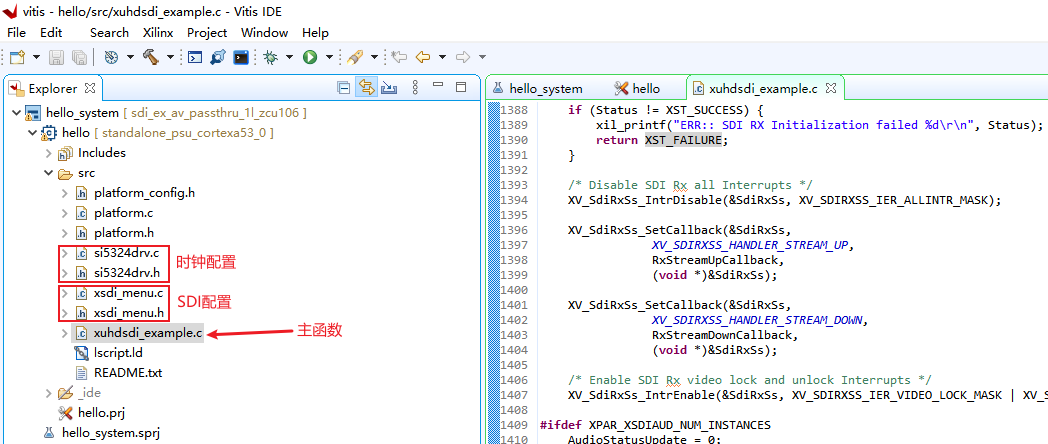Expand the xsdi_menu.c node
Screen dimensions: 1048x444
coord(64,293)
